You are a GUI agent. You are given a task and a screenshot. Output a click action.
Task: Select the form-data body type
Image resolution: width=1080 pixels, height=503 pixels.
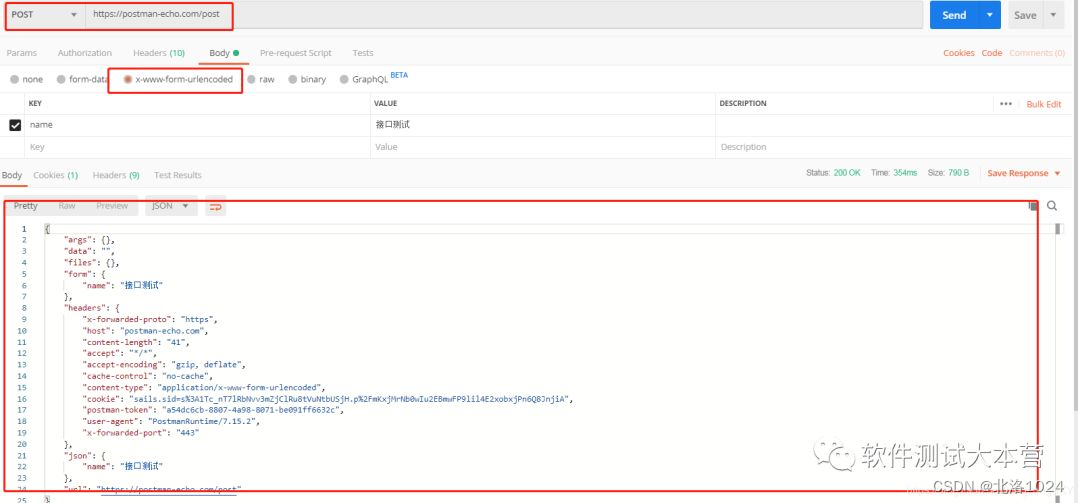(82, 79)
